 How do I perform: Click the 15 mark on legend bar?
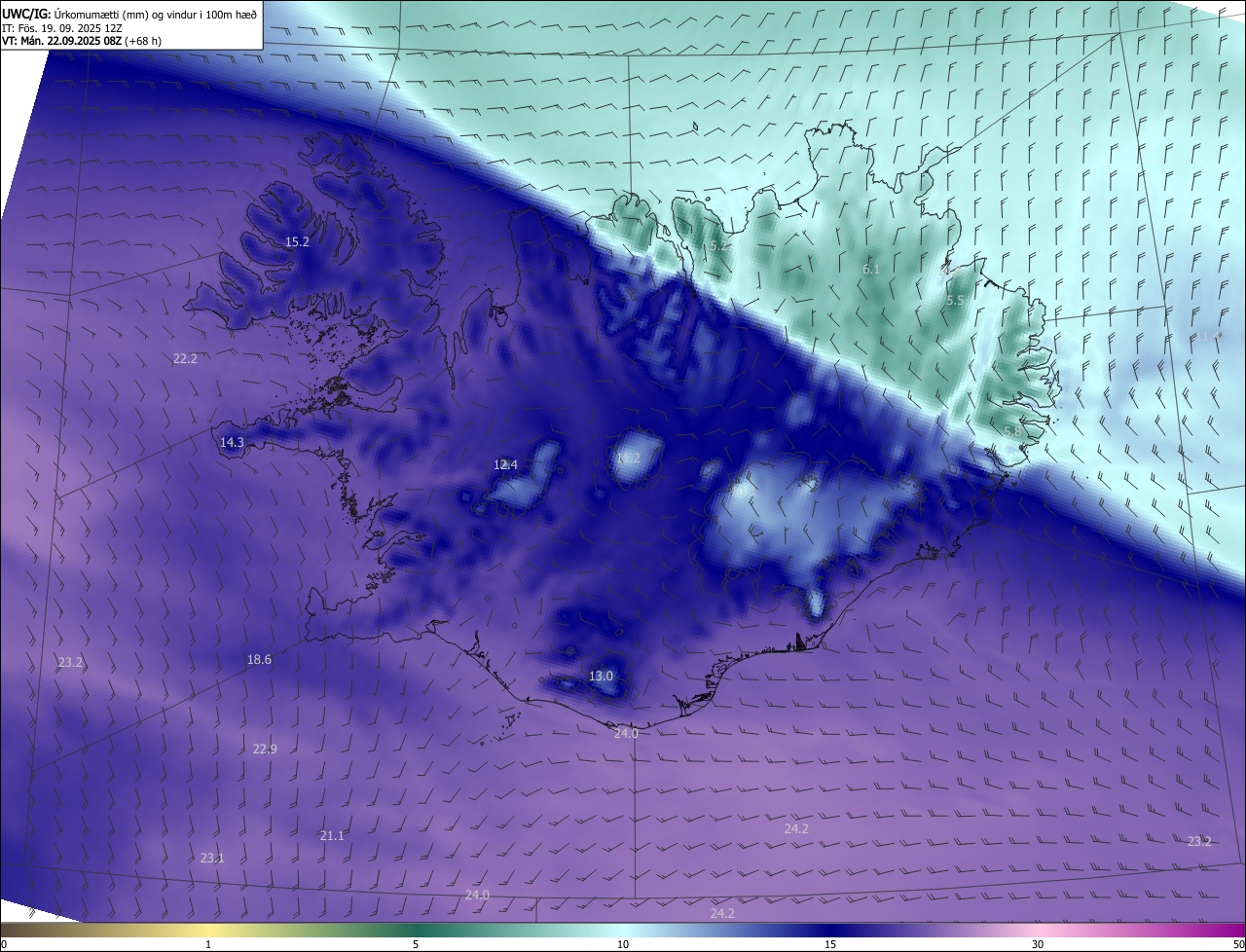pos(830,944)
